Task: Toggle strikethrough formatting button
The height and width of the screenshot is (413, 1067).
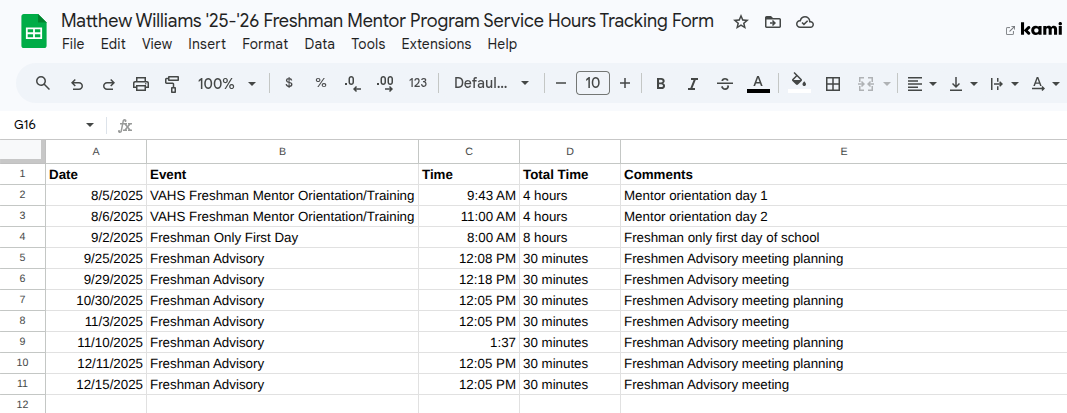Action: tap(725, 84)
